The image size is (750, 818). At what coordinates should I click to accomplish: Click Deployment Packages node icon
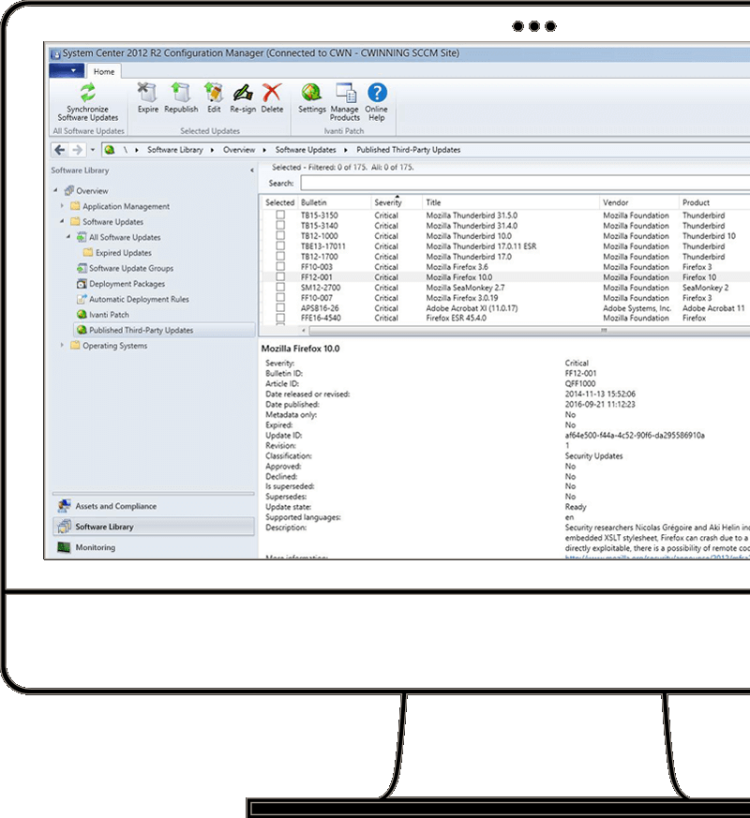point(81,284)
